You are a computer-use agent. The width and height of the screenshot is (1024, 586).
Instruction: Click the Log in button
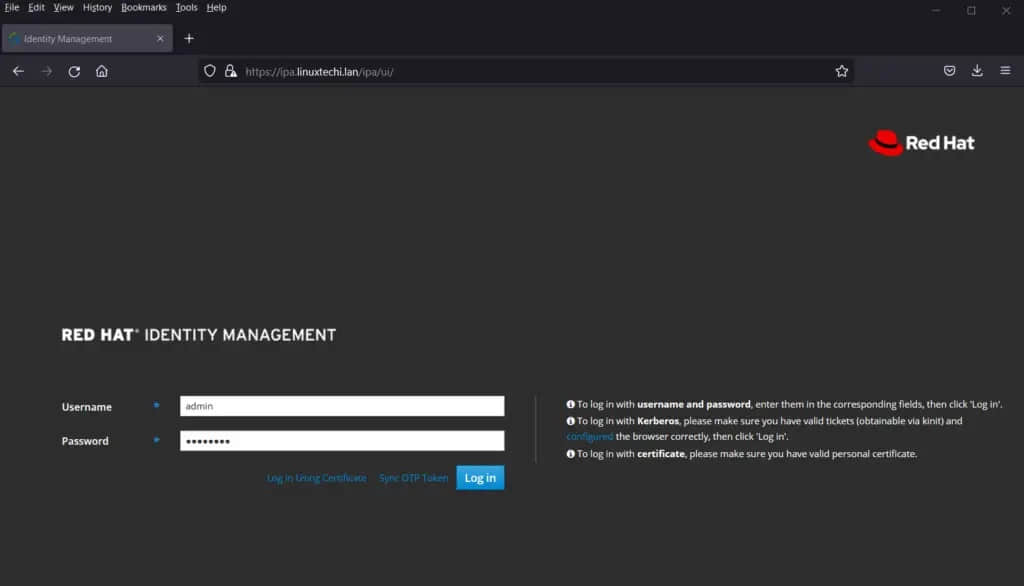[x=480, y=478]
